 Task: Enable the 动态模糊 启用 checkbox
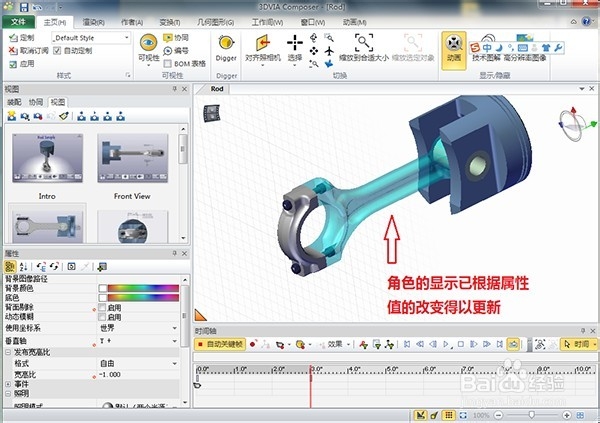click(x=102, y=317)
